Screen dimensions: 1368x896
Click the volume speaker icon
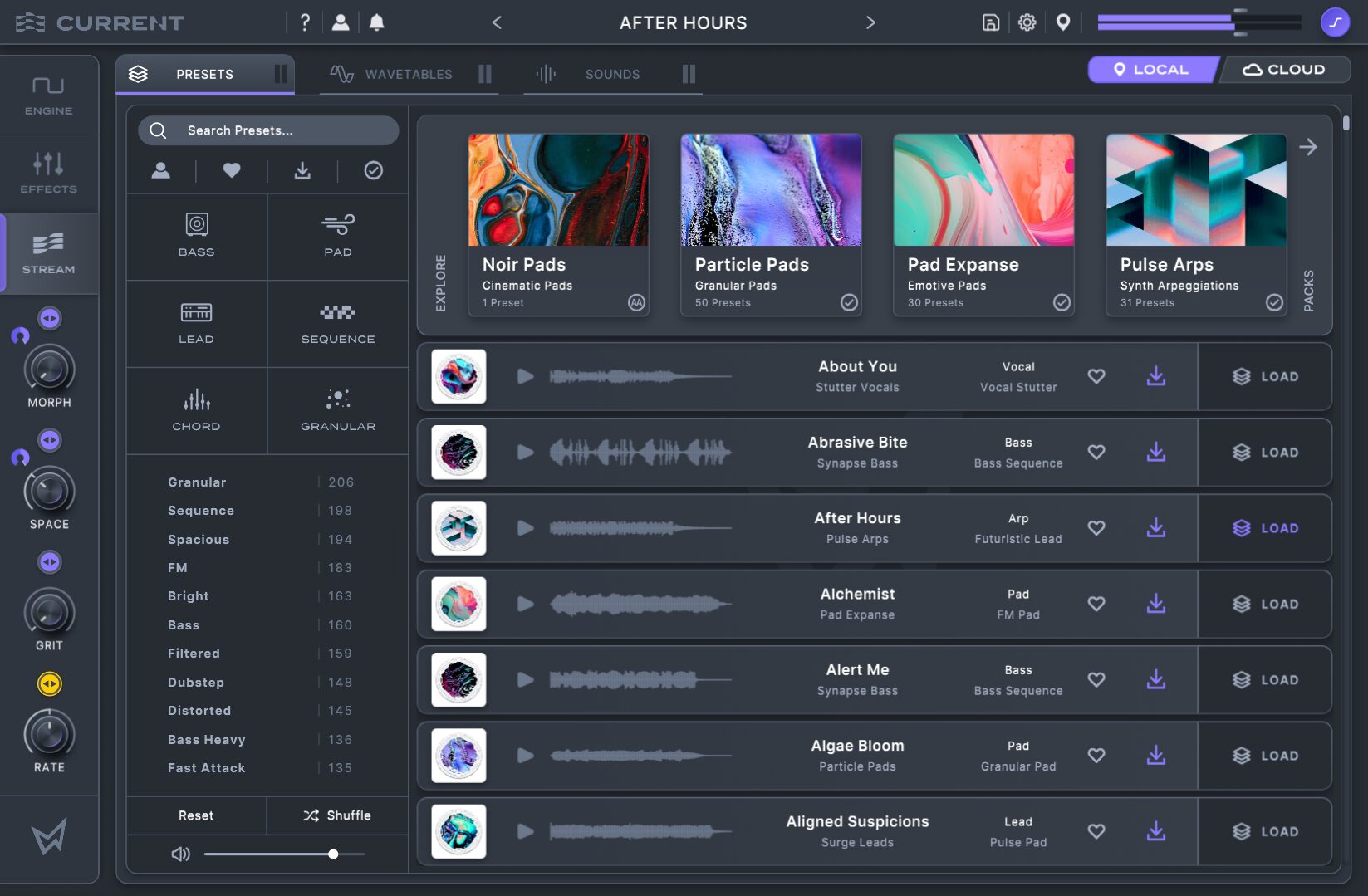click(180, 854)
